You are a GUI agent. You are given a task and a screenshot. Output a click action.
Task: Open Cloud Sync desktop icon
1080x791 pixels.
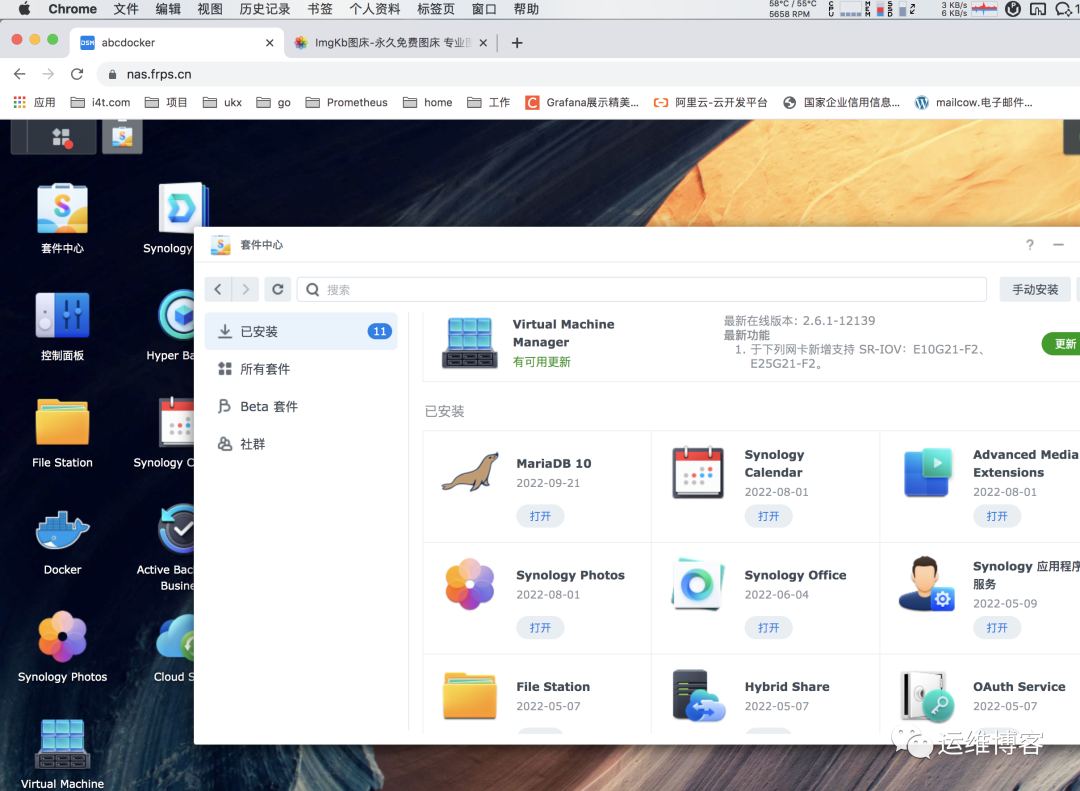tap(175, 637)
